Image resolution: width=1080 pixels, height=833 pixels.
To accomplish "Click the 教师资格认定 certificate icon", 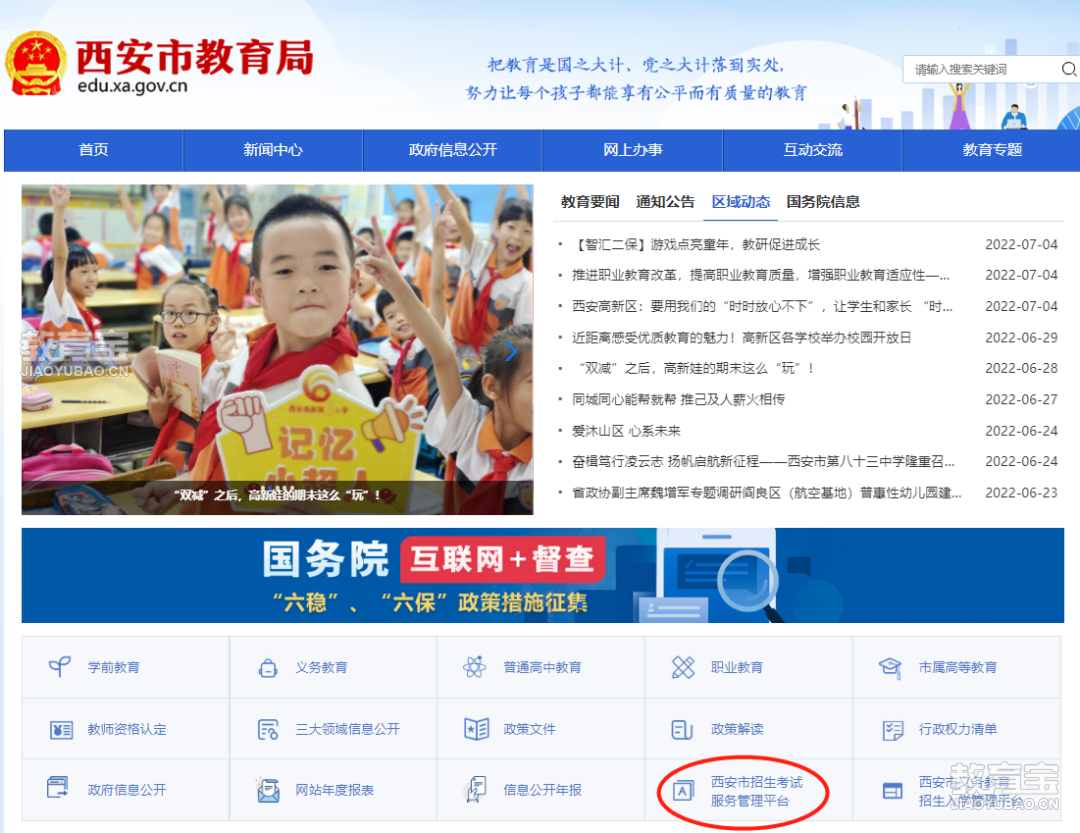I will [x=61, y=729].
